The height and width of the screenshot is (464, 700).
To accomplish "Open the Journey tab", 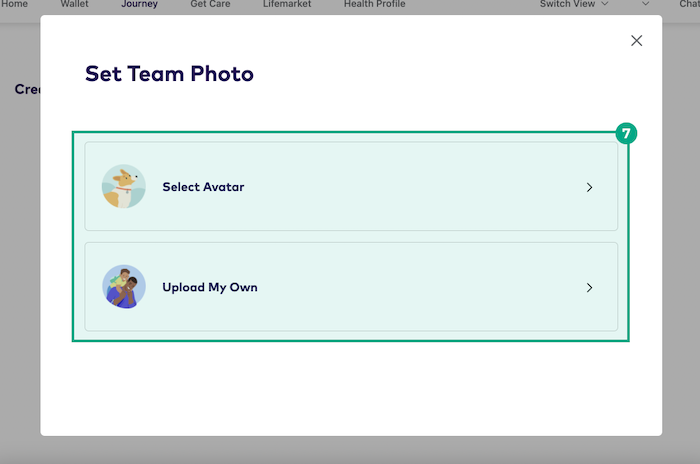I will point(139,4).
